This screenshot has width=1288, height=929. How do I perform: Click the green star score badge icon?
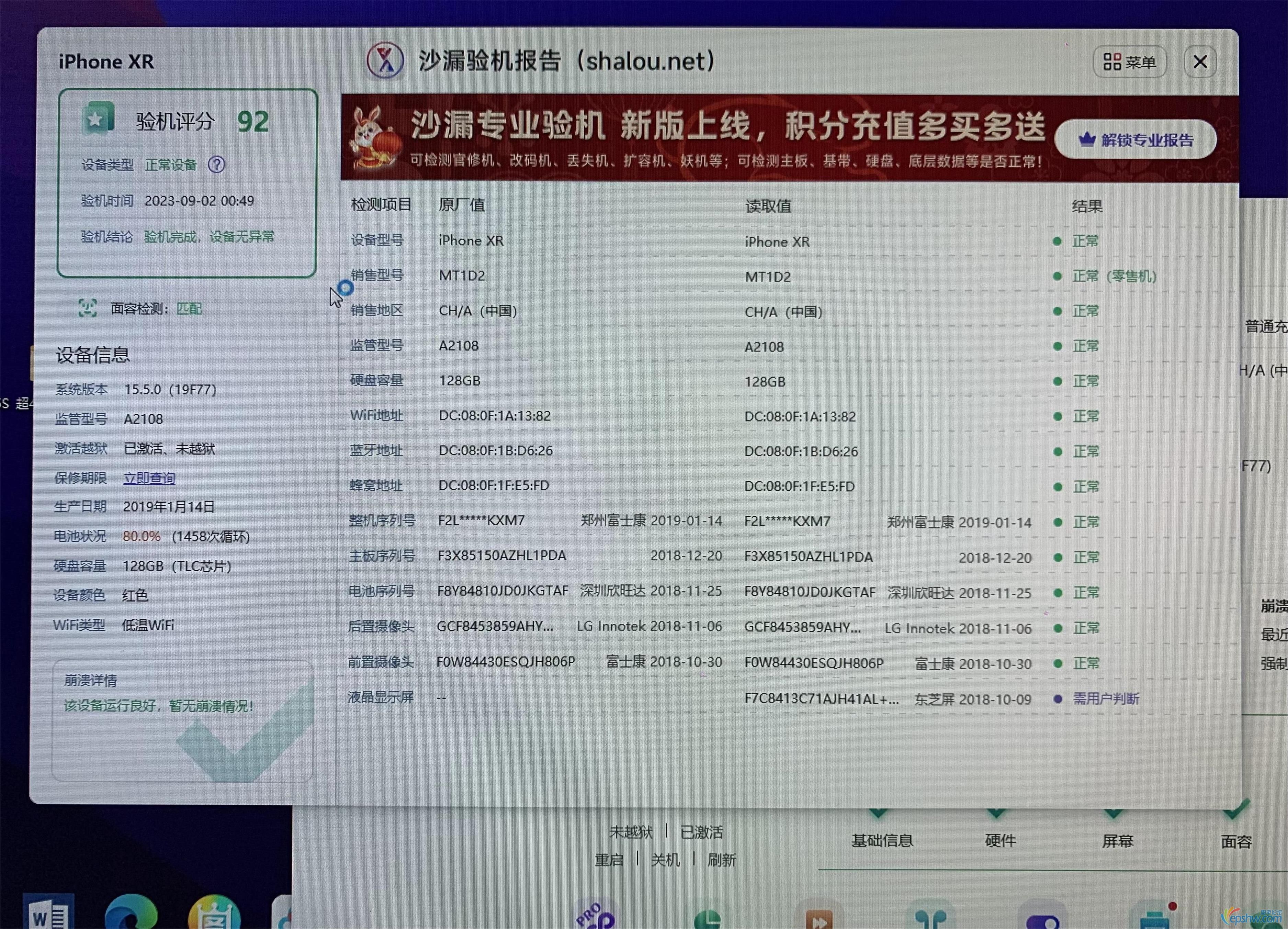[x=98, y=119]
